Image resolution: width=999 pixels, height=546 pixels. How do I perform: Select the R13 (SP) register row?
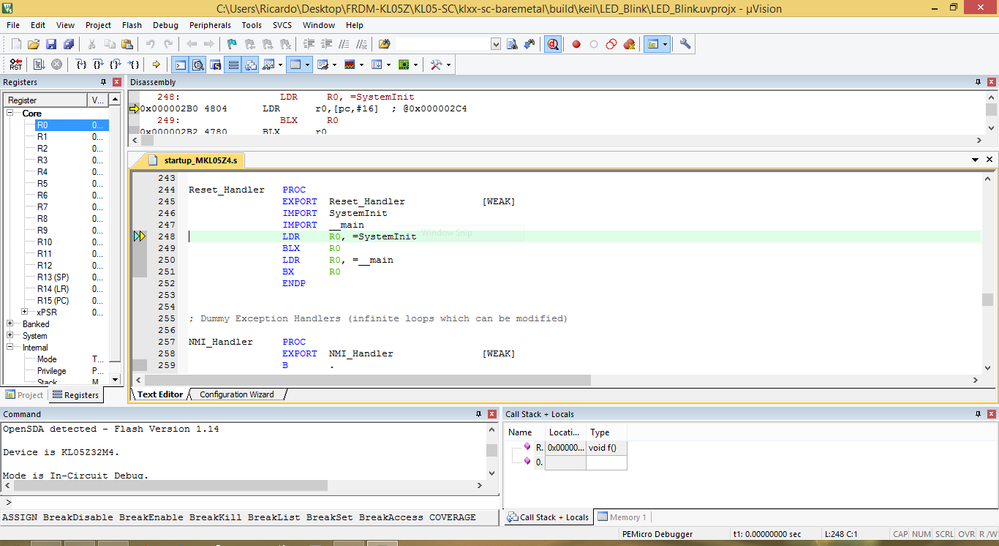point(53,277)
